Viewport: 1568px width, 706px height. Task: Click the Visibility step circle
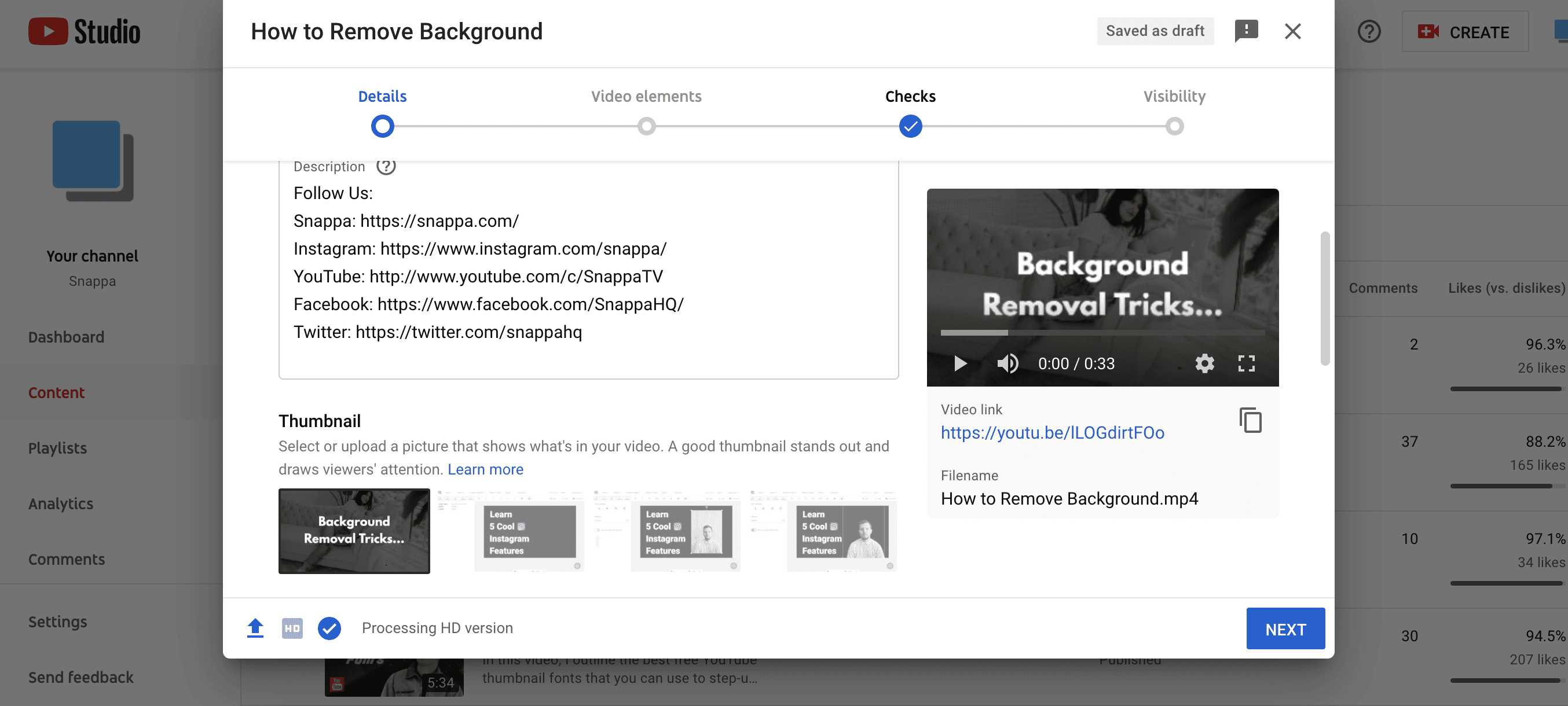click(x=1174, y=127)
